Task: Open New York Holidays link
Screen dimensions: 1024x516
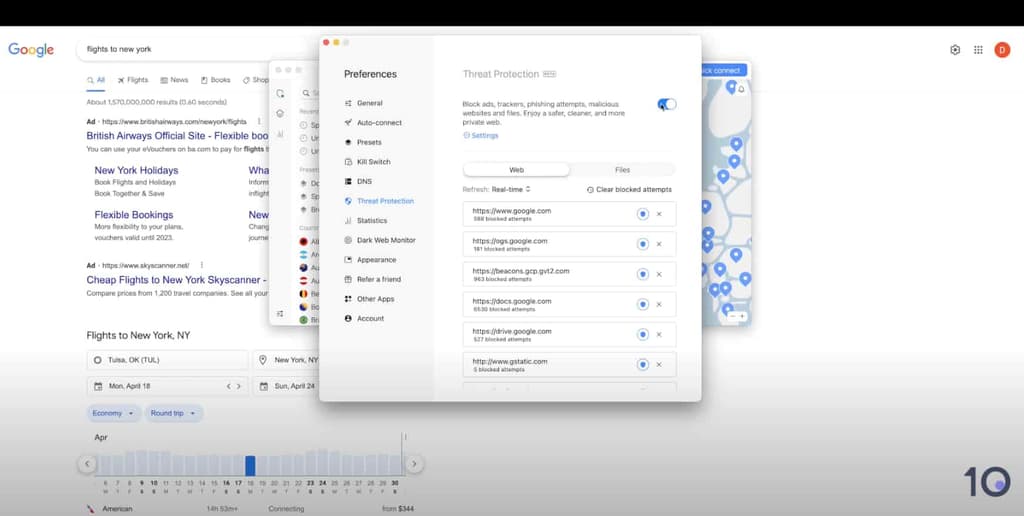Action: 136,170
